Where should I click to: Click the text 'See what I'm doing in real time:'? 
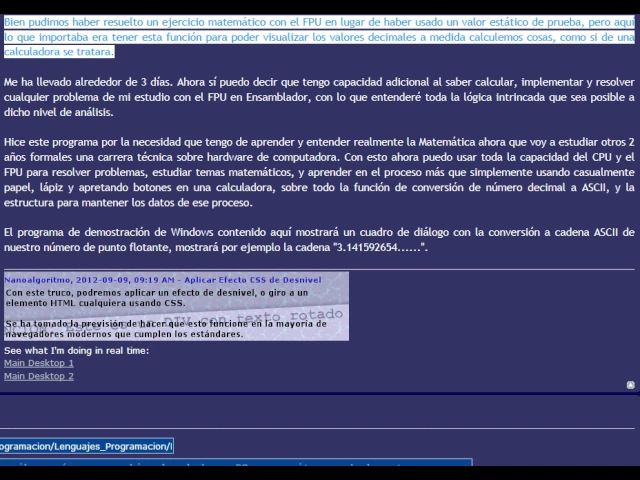tap(77, 351)
